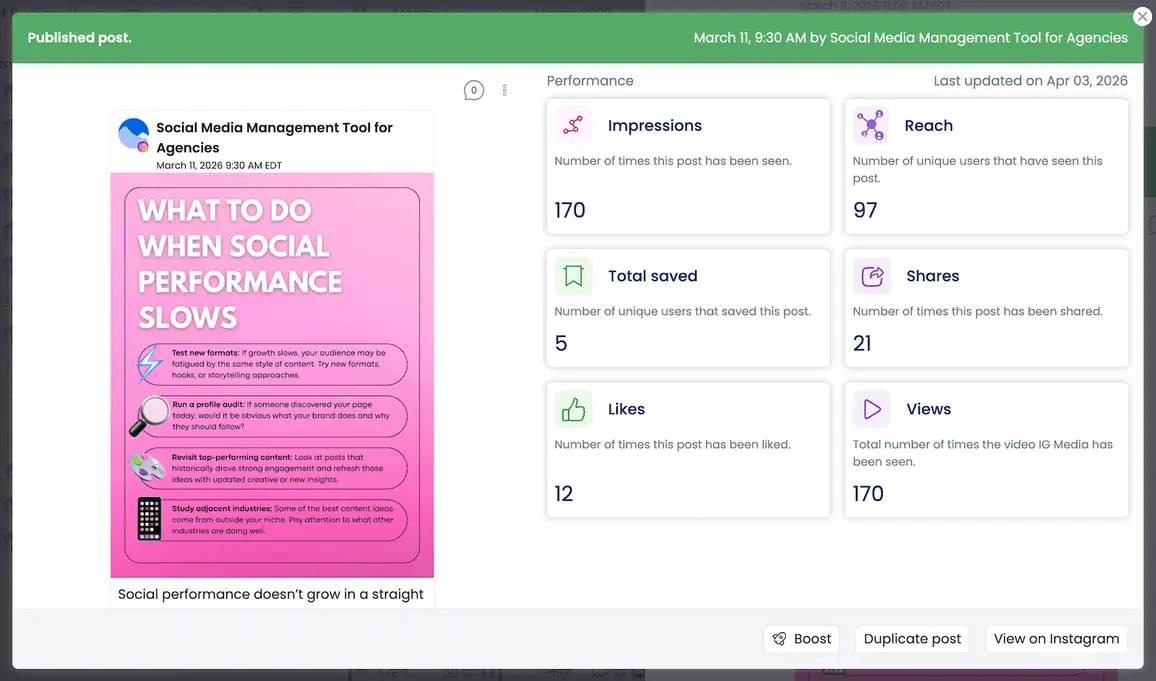The width and height of the screenshot is (1156, 681).
Task: Click the Impressions metric icon
Action: tap(573, 125)
